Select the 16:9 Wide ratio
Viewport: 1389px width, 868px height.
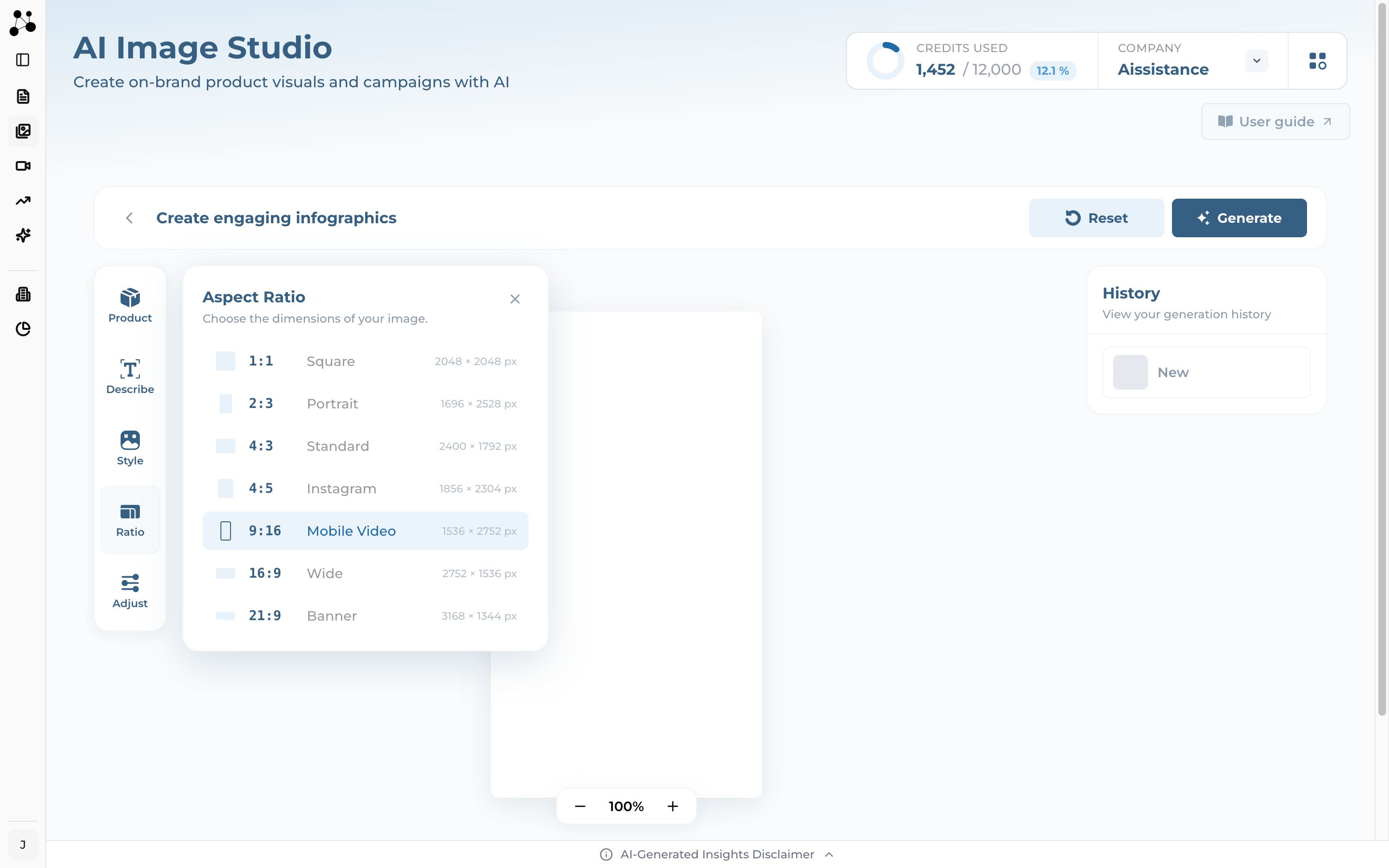coord(366,573)
